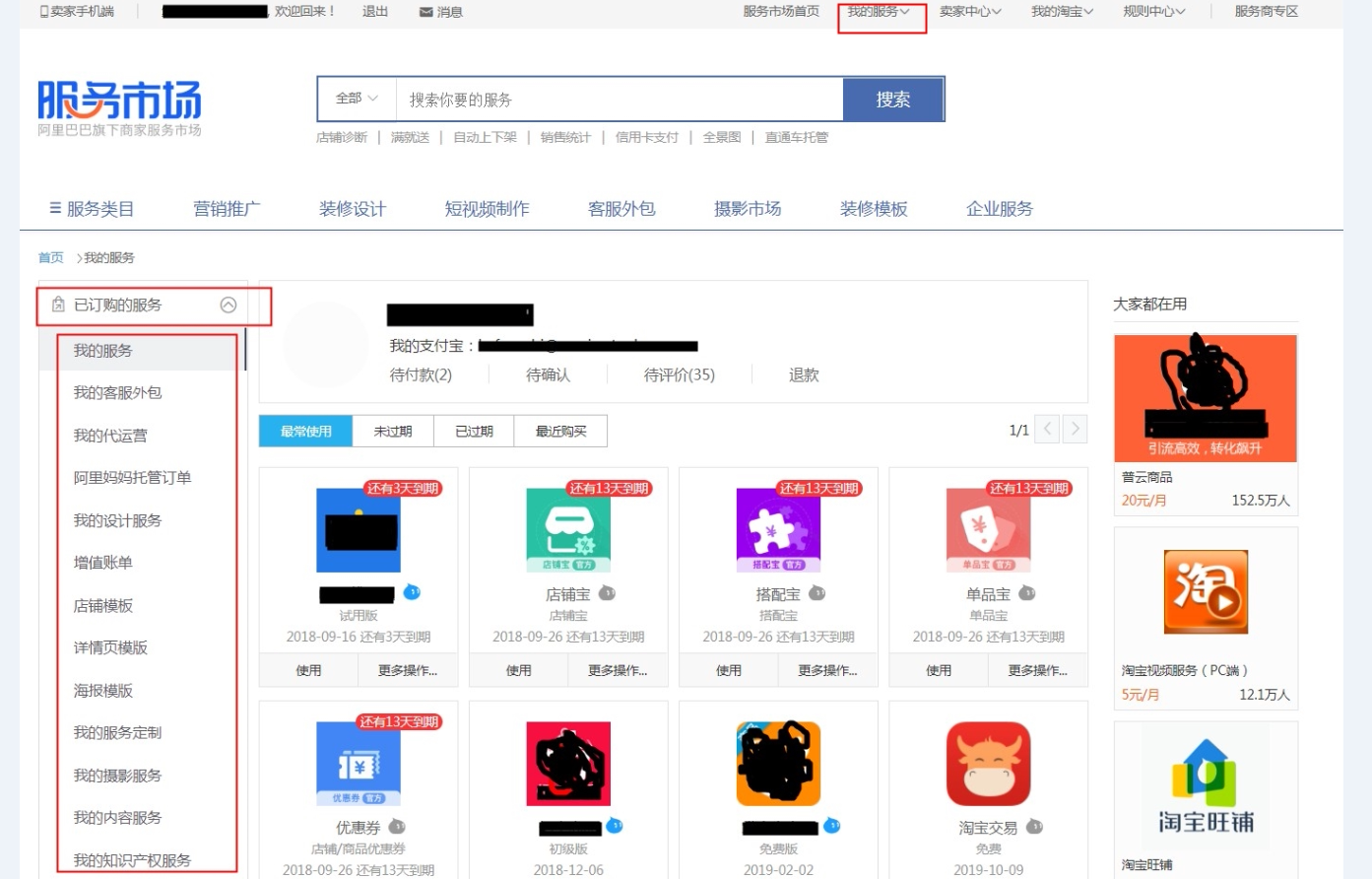Click the badge icon beside 淘宝交易

[x=1034, y=827]
